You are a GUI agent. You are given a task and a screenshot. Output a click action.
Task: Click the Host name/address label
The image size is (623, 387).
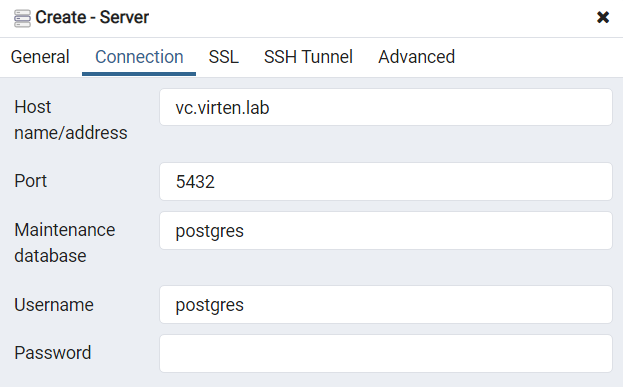click(71, 120)
